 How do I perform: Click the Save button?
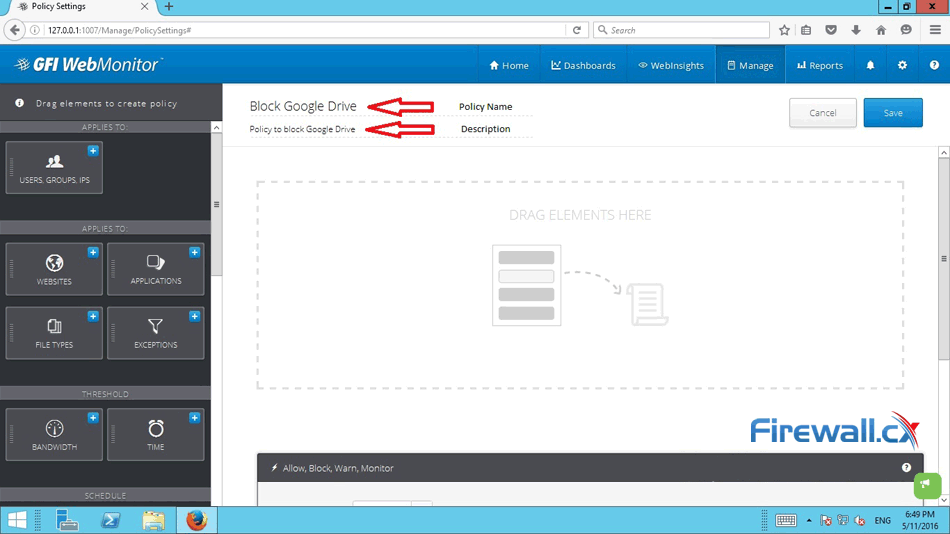(893, 113)
